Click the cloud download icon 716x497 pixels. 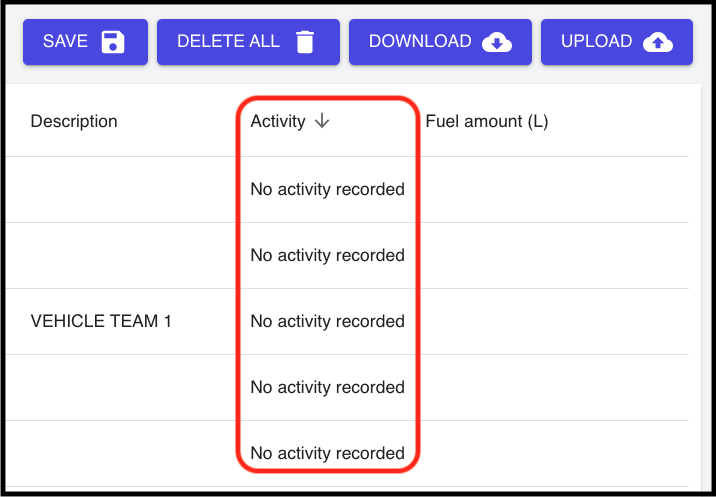coord(497,42)
